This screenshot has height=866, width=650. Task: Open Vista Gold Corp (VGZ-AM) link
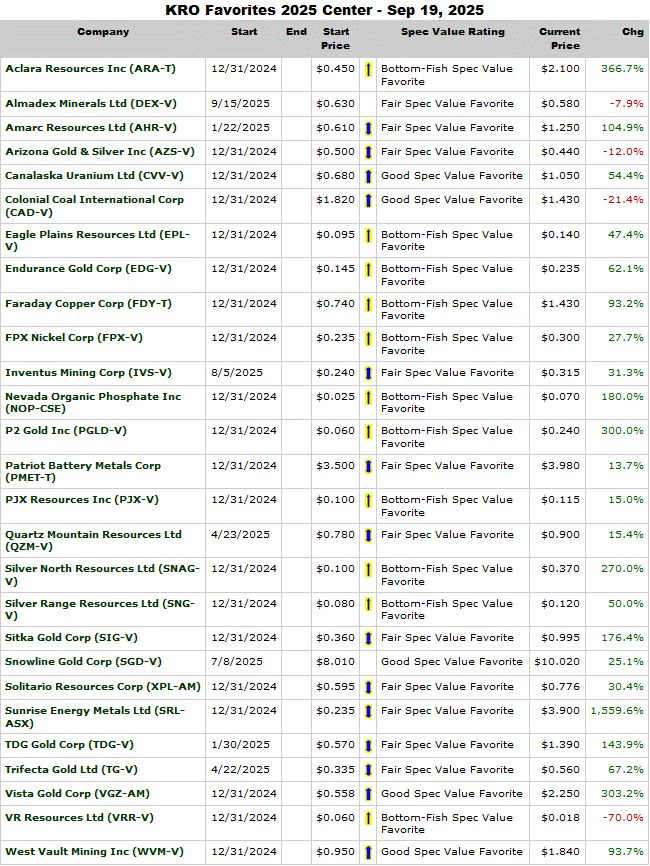point(77,794)
